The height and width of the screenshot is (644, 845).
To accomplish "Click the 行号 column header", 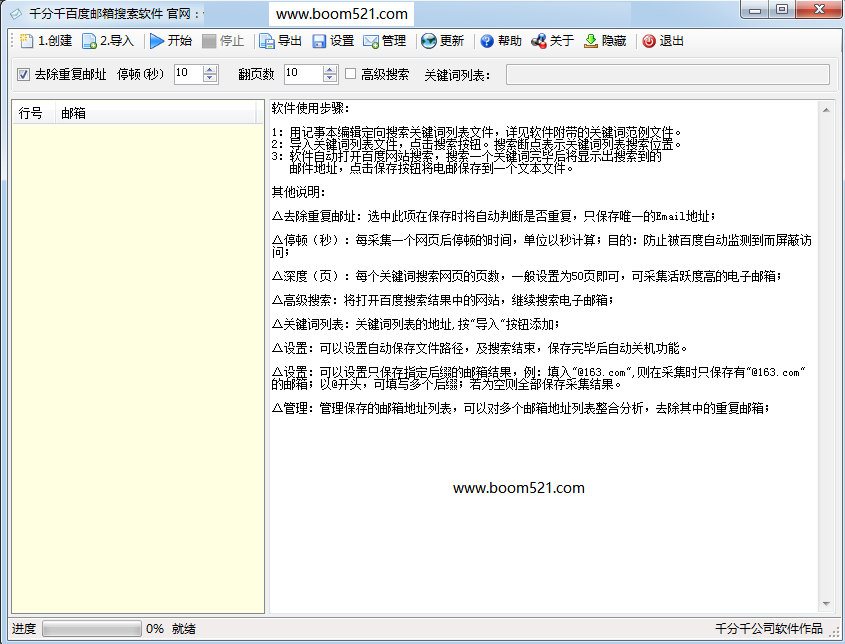I will (34, 113).
